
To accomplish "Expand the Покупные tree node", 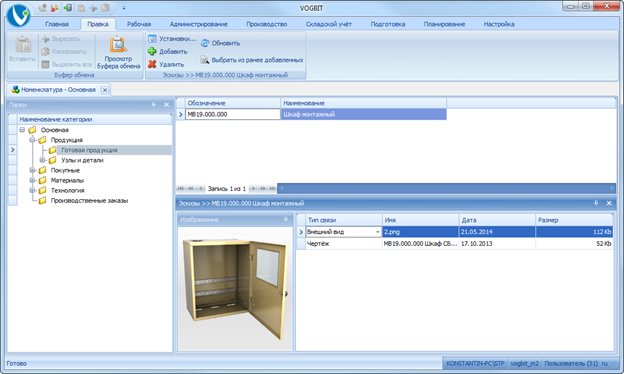I will click(32, 170).
